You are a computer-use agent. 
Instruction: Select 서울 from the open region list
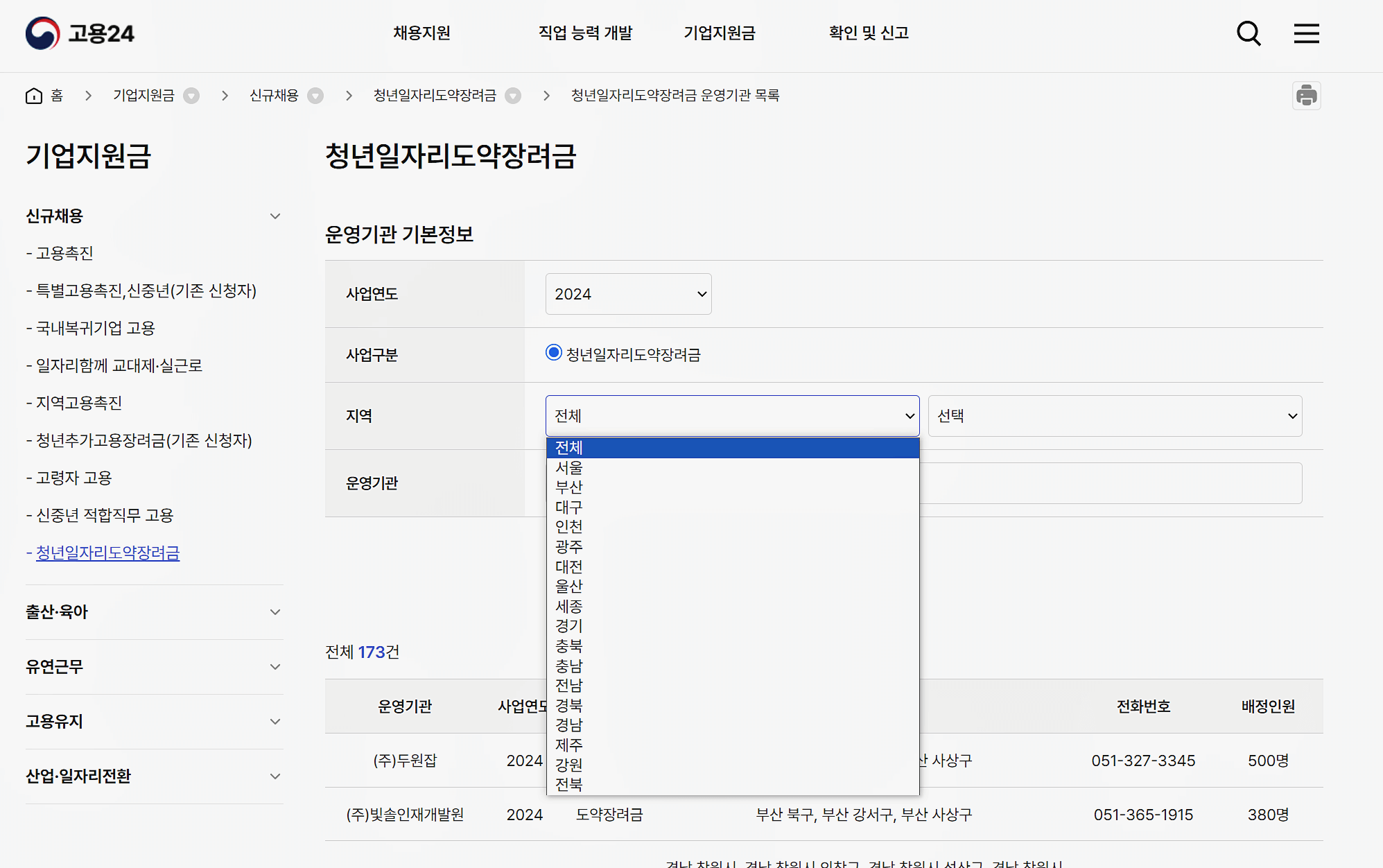(x=568, y=467)
